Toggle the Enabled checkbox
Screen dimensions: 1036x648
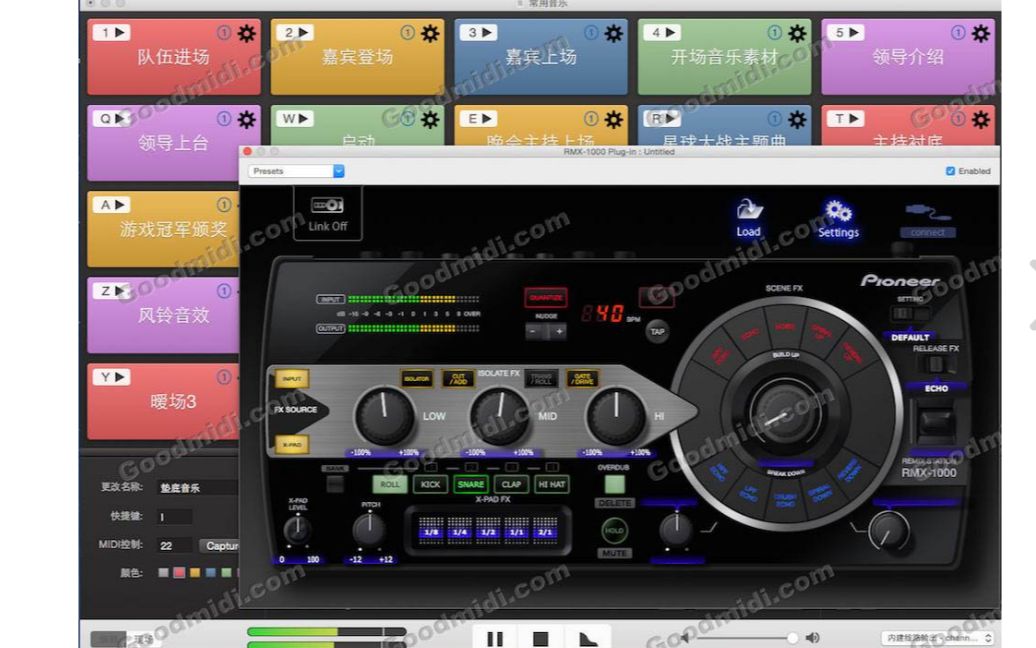click(950, 171)
